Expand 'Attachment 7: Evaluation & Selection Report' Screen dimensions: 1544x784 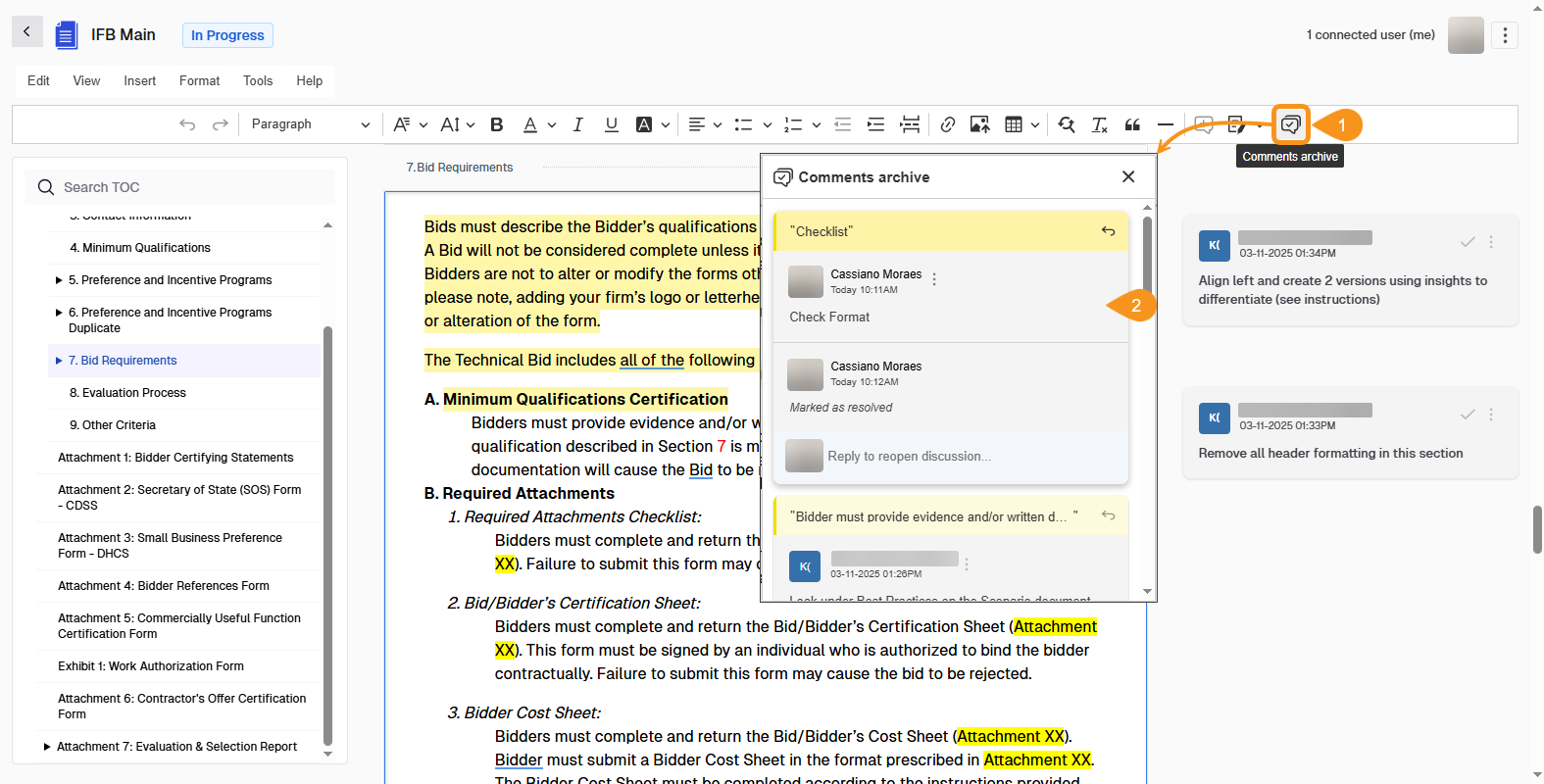(47, 747)
